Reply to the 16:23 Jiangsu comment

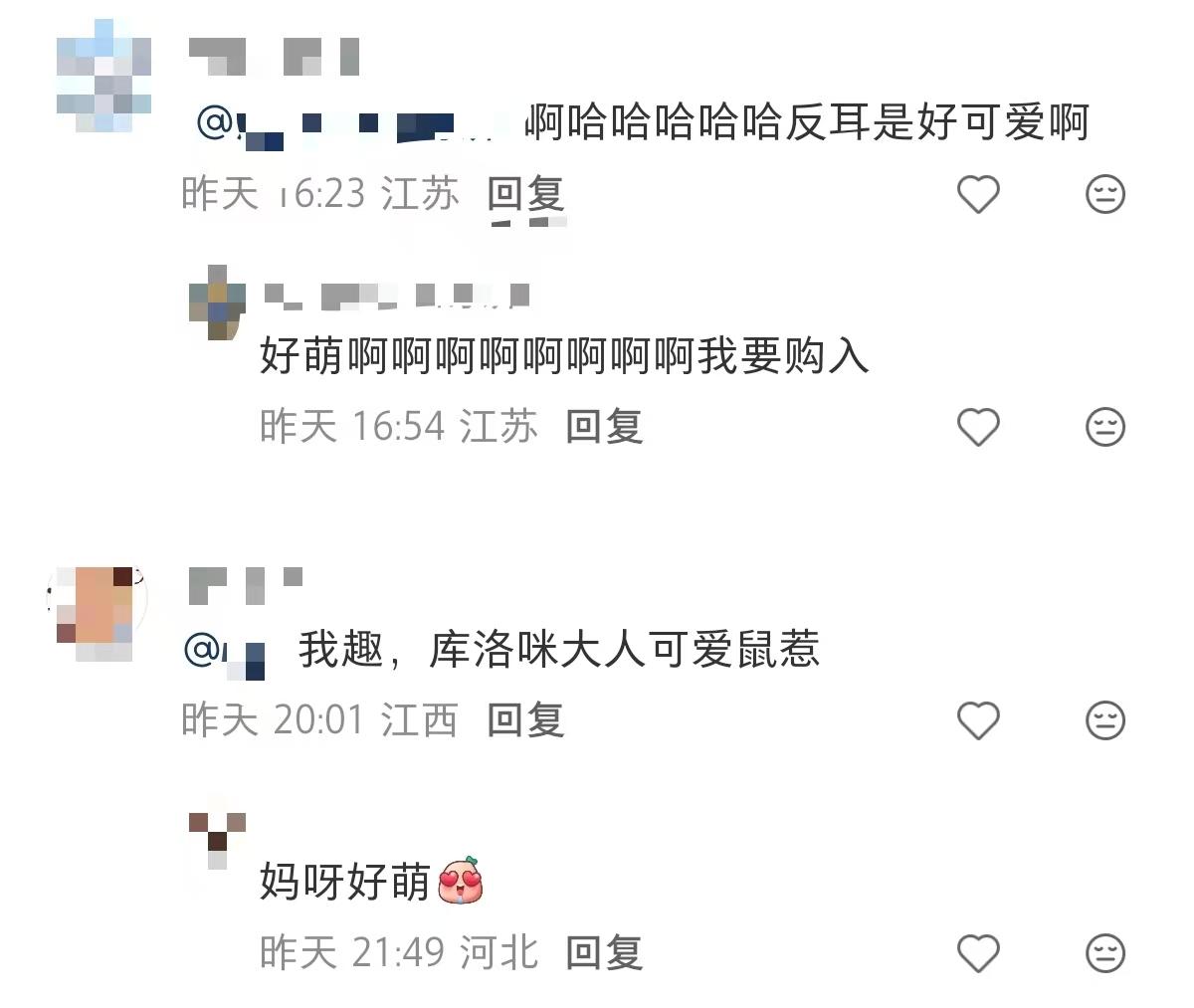[525, 193]
